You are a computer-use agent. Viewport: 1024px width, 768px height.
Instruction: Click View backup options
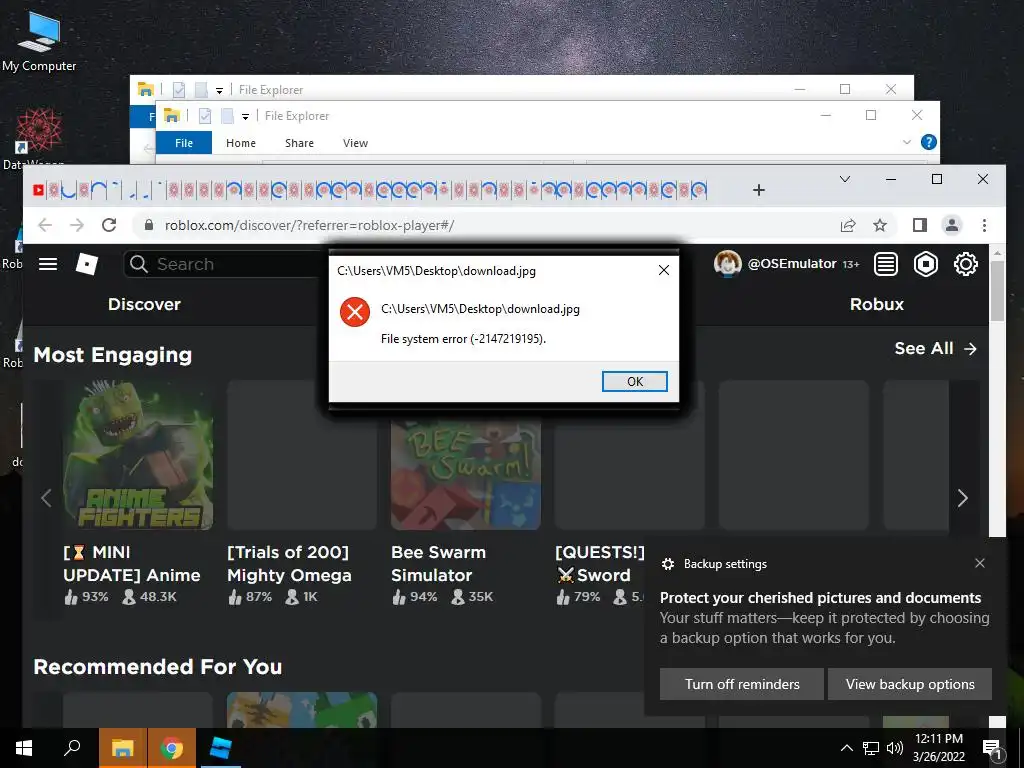910,684
